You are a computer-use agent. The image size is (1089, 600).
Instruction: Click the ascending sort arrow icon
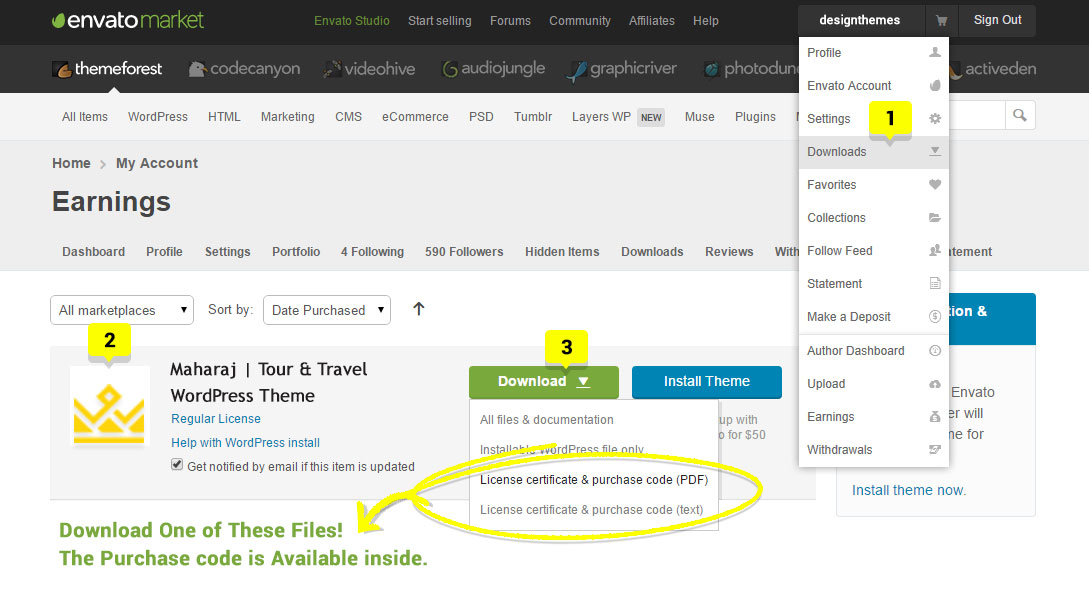(x=418, y=309)
